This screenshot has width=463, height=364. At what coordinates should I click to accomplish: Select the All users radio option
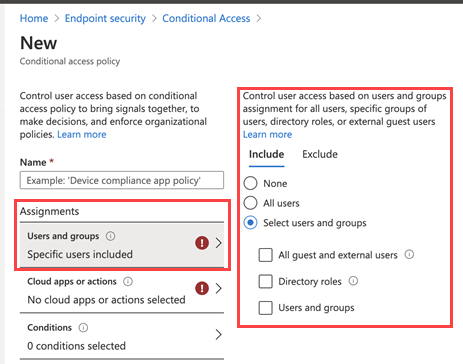250,203
